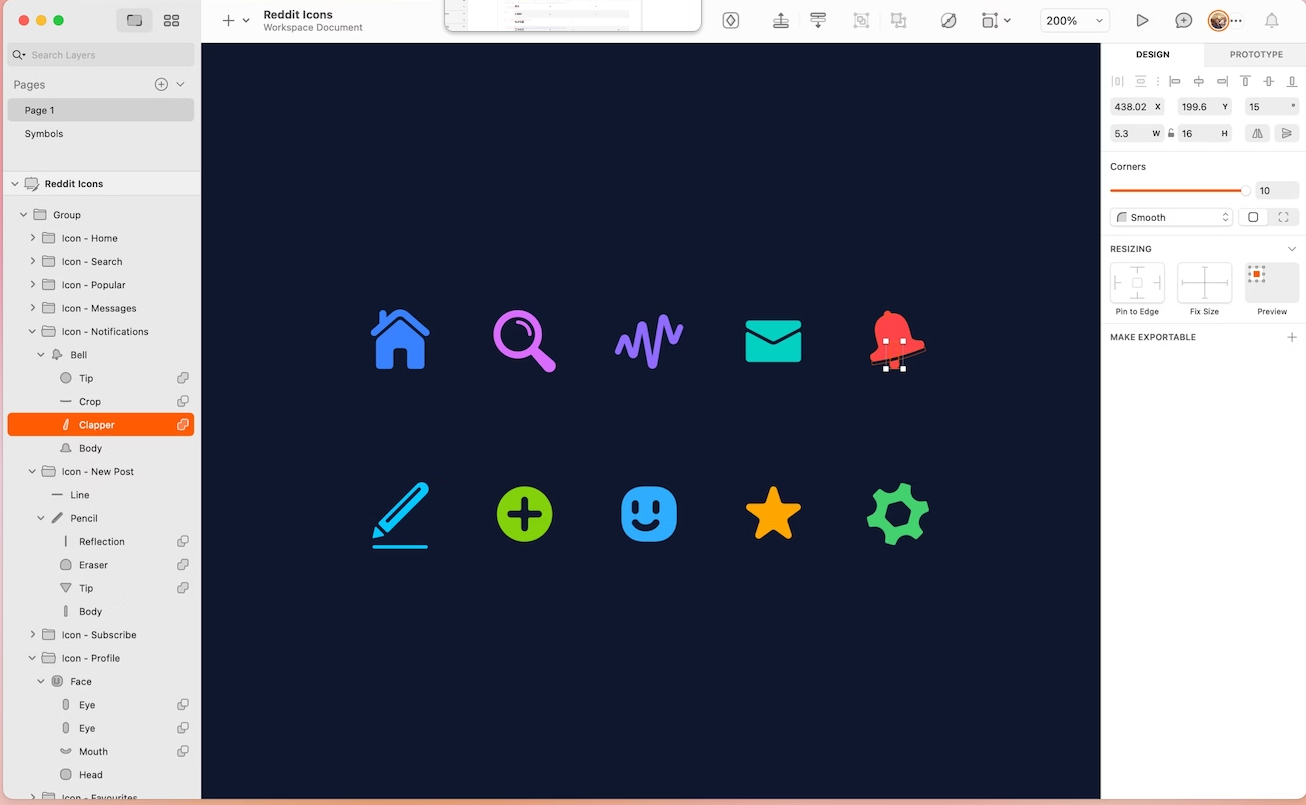Screen dimensions: 1306x805
Task: Collapse the Bell layer group
Action: pos(41,355)
